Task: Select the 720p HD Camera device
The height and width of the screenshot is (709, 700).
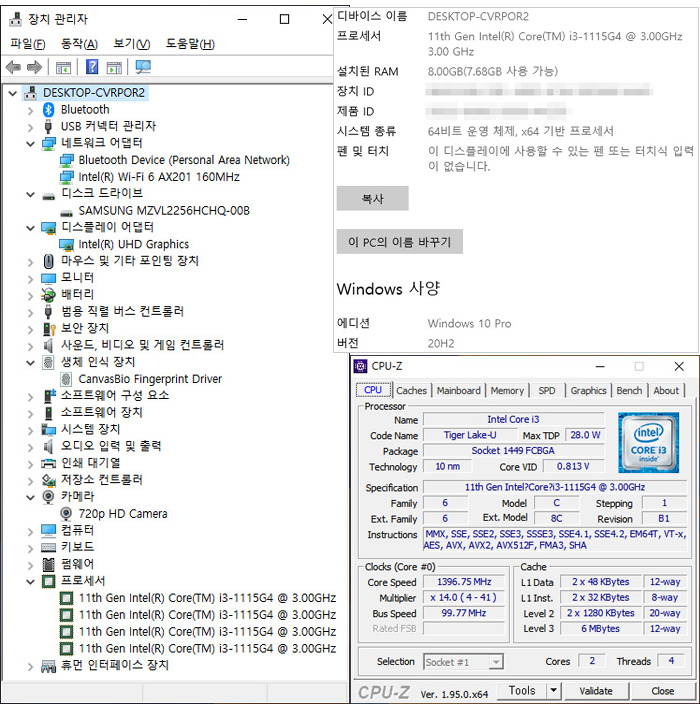Action: [x=123, y=514]
